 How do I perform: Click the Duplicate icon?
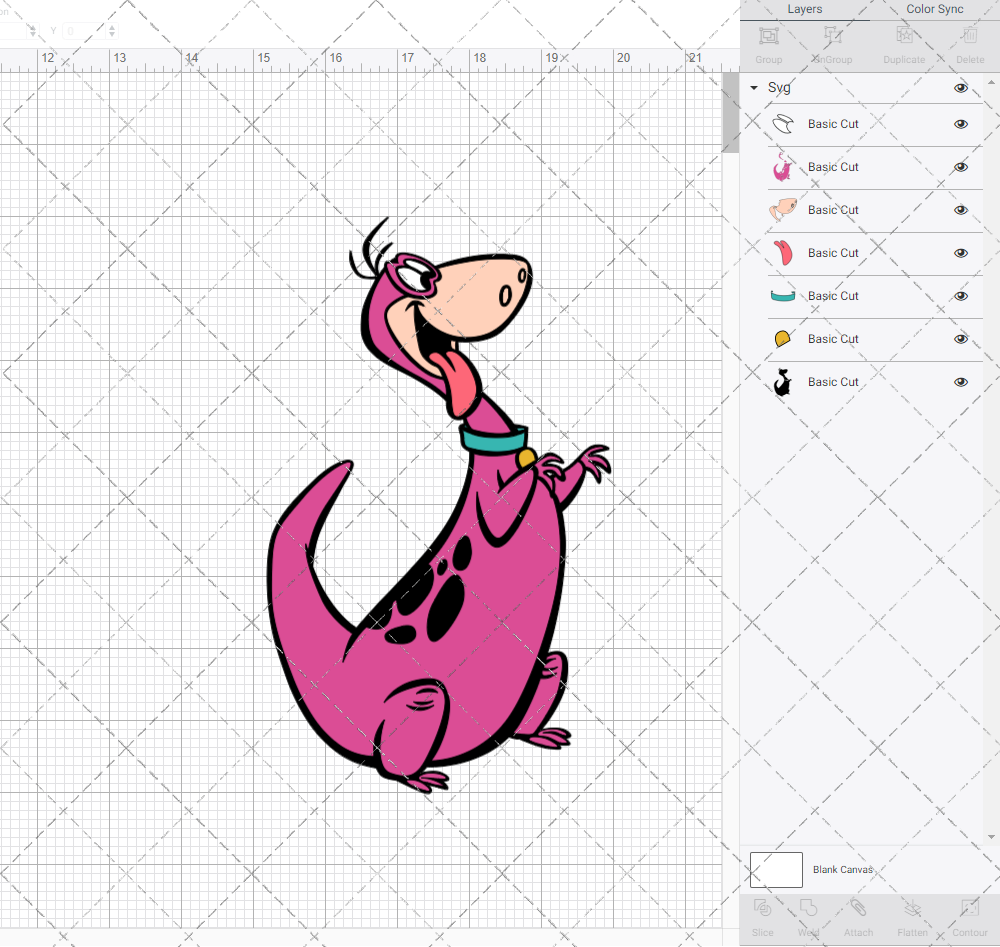(x=904, y=35)
